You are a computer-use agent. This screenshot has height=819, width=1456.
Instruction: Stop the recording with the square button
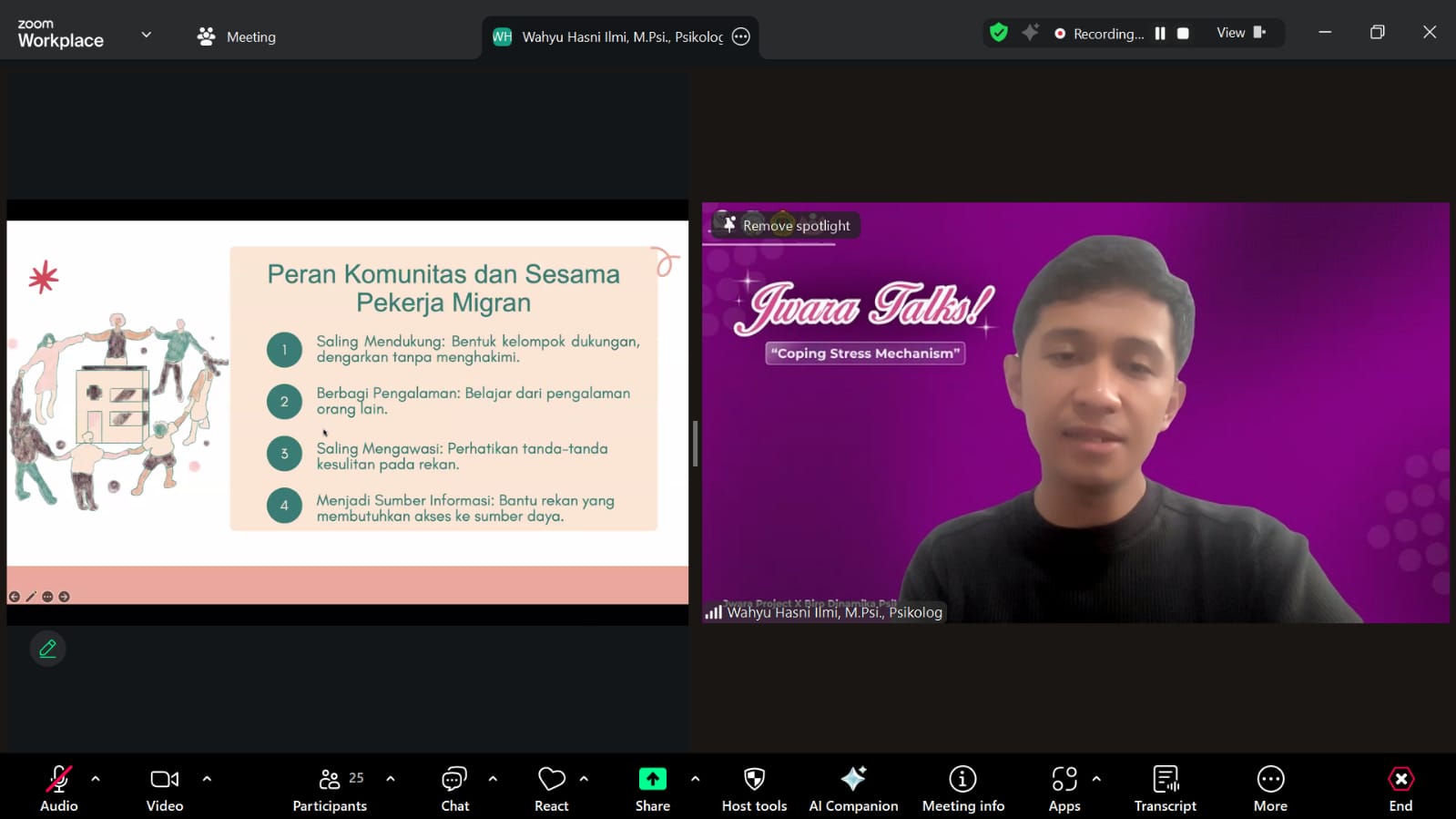point(1183,34)
